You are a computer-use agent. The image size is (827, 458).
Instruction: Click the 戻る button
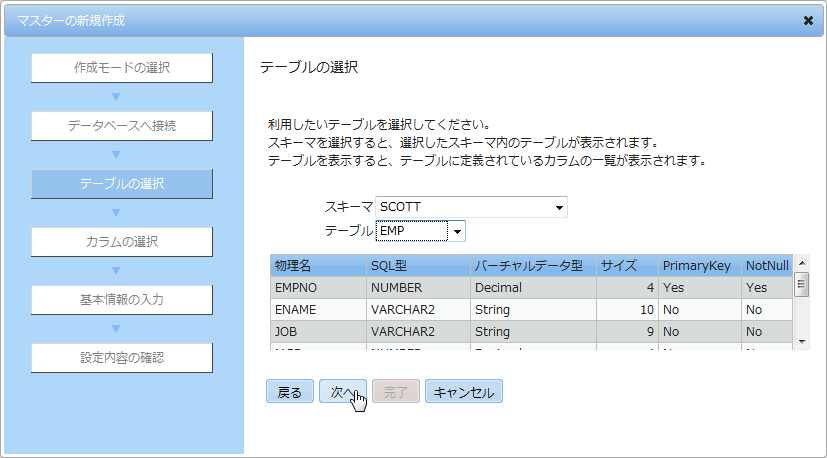point(290,392)
